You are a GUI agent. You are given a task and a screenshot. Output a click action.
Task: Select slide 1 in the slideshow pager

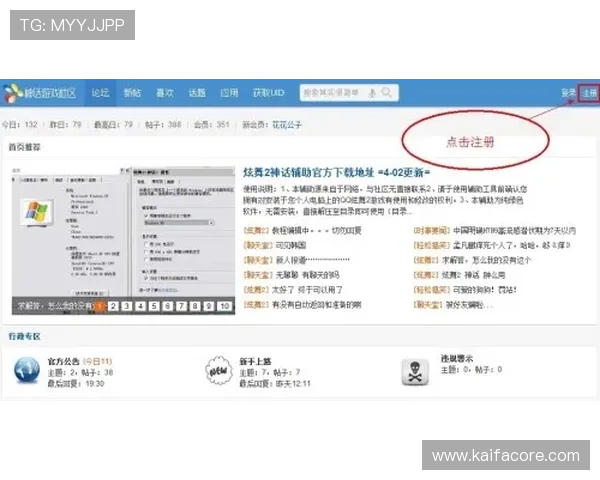tap(99, 306)
